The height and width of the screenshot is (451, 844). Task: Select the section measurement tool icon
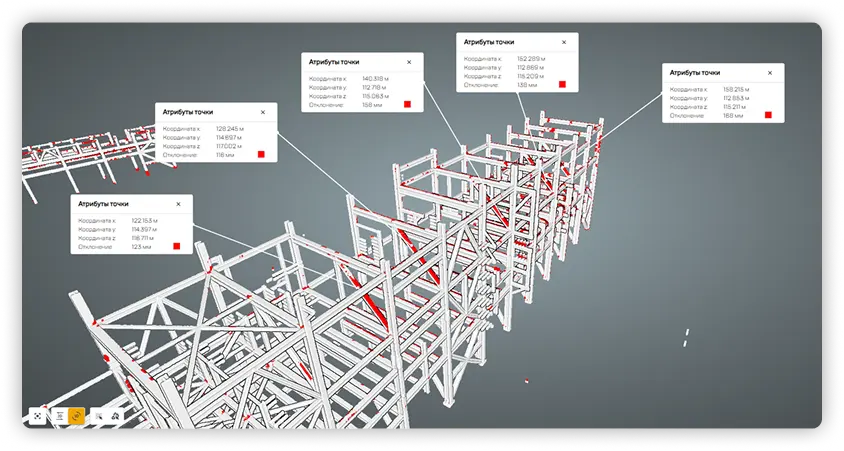pyautogui.click(x=60, y=416)
